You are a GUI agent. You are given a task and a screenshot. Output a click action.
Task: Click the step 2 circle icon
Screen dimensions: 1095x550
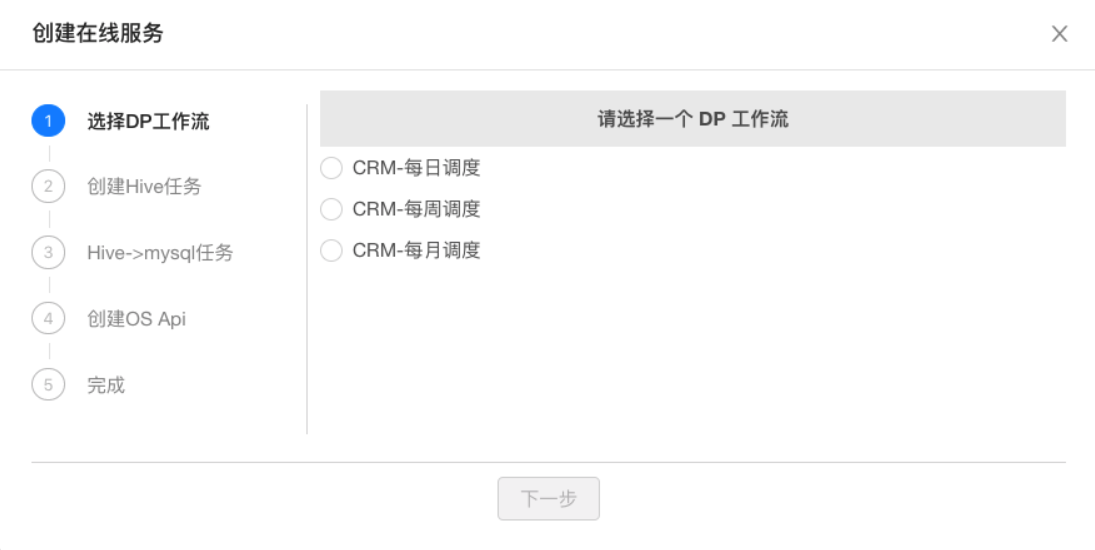point(48,186)
